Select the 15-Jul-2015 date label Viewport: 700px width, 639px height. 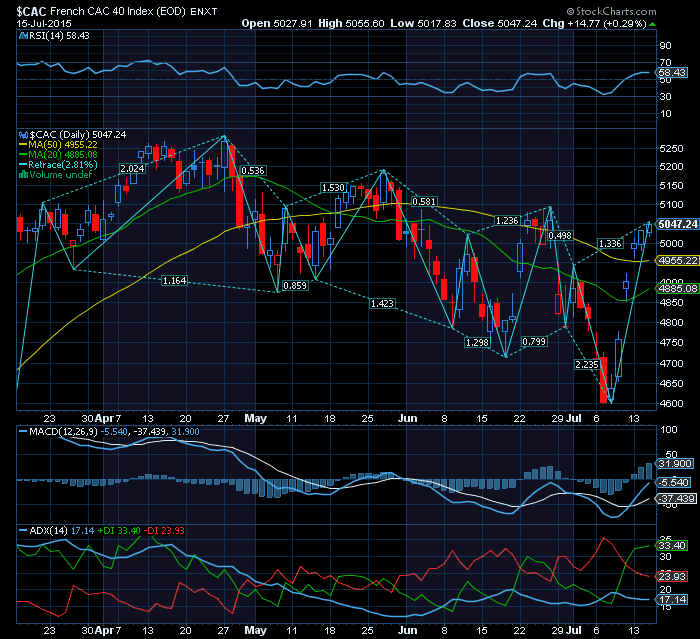(x=44, y=24)
